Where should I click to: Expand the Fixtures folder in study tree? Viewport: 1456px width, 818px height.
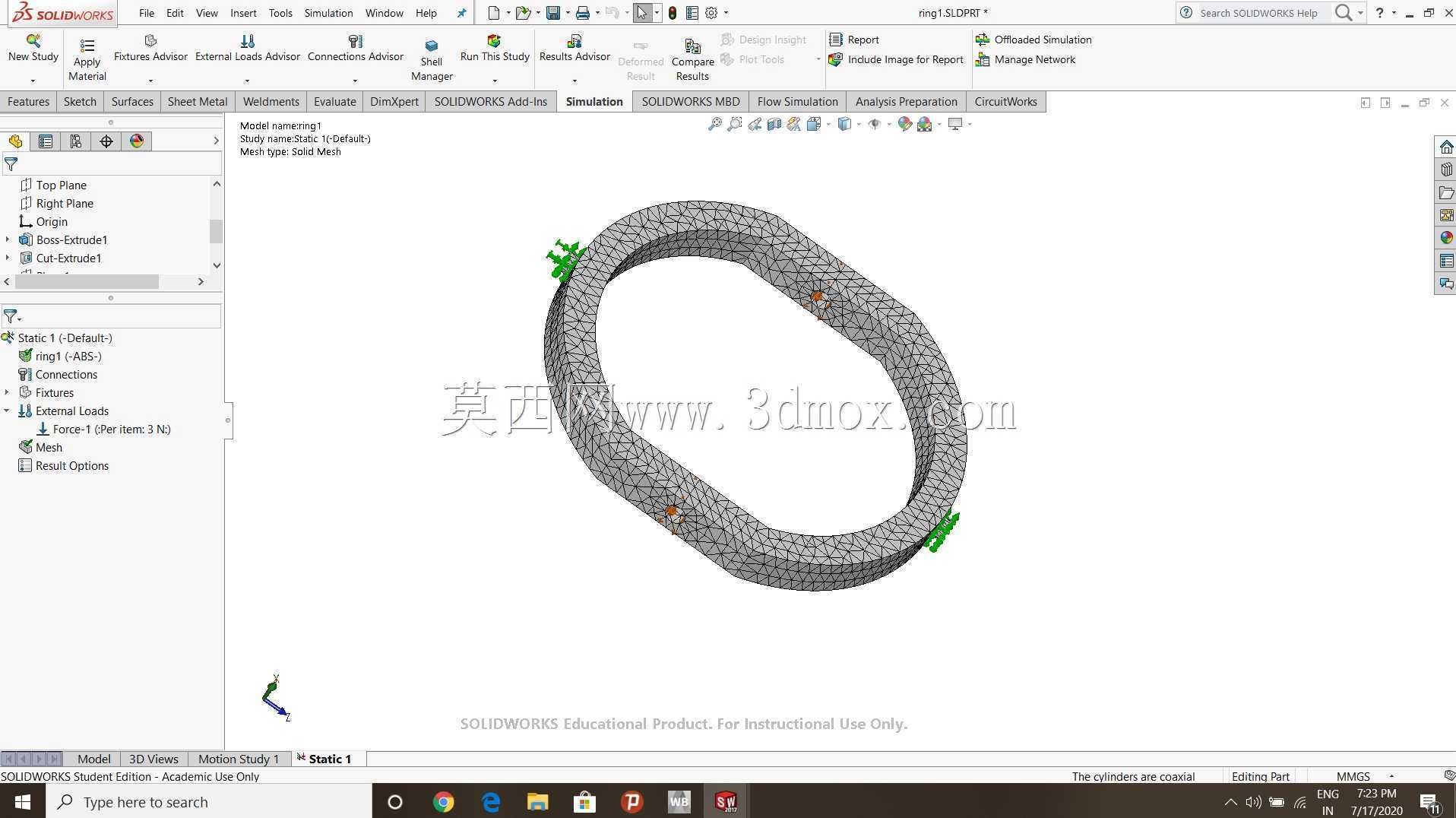(x=7, y=392)
